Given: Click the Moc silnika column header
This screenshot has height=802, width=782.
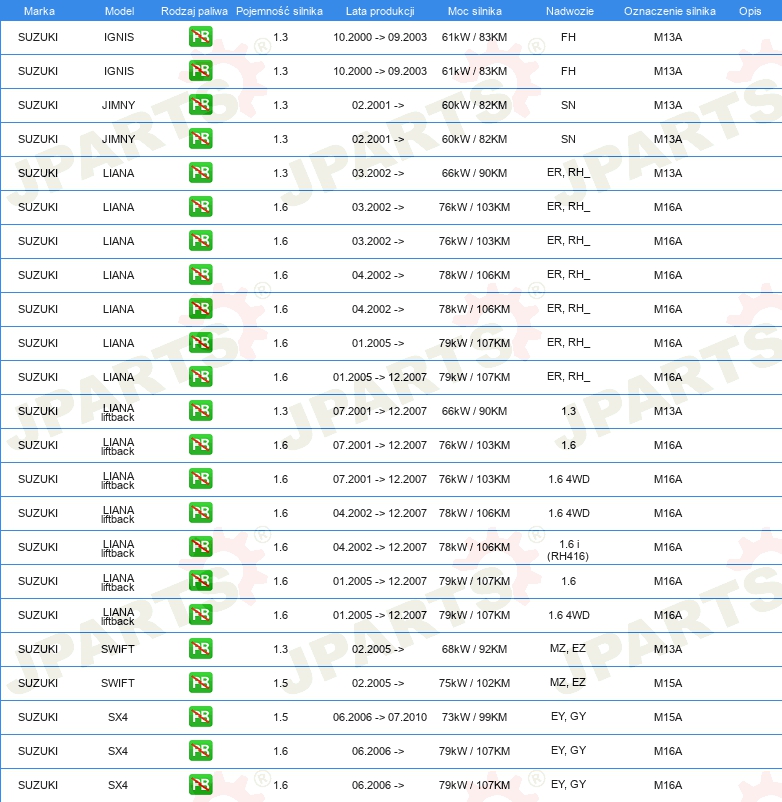Looking at the screenshot, I should coord(475,11).
